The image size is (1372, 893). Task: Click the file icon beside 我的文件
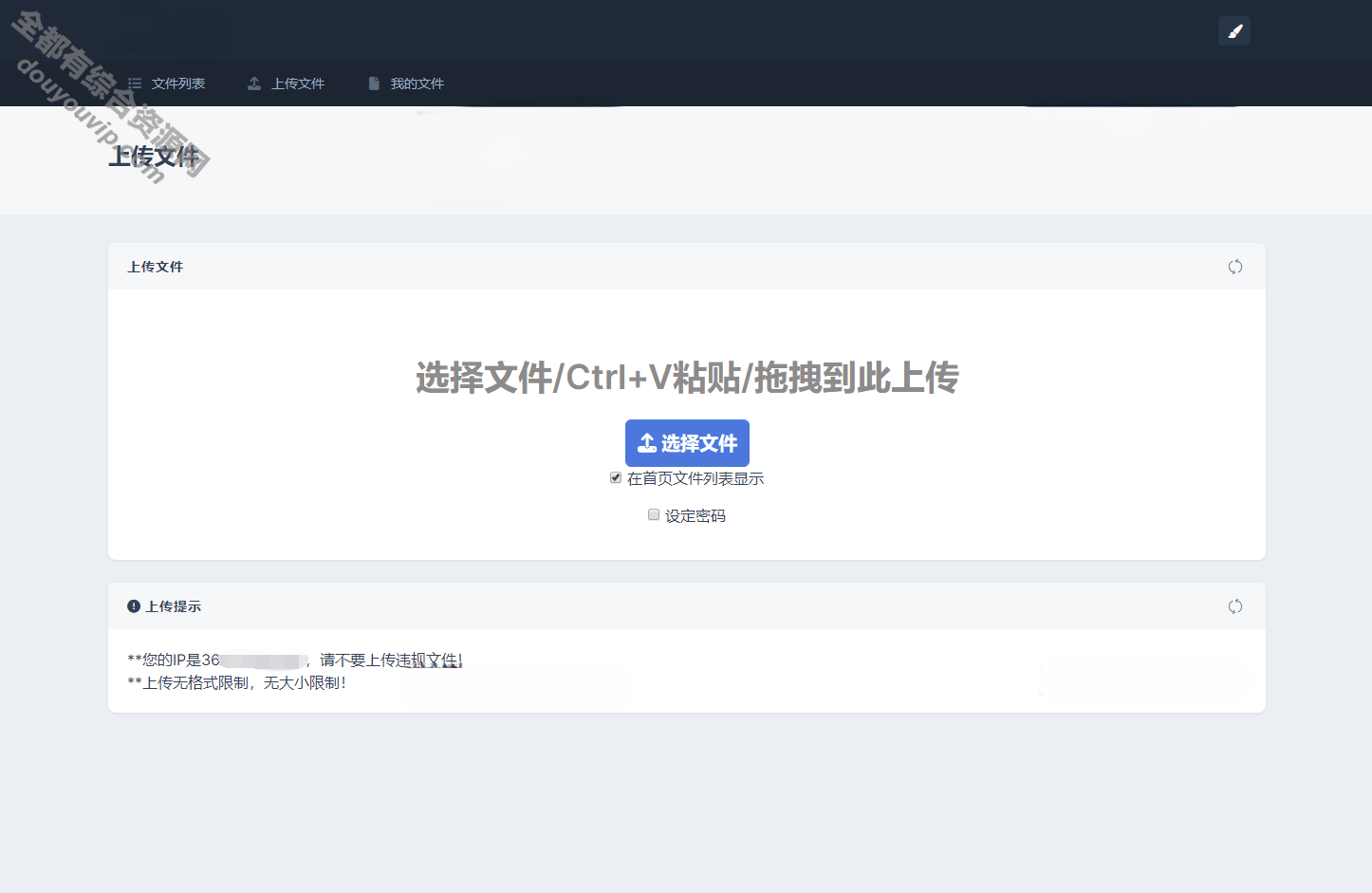coord(374,84)
